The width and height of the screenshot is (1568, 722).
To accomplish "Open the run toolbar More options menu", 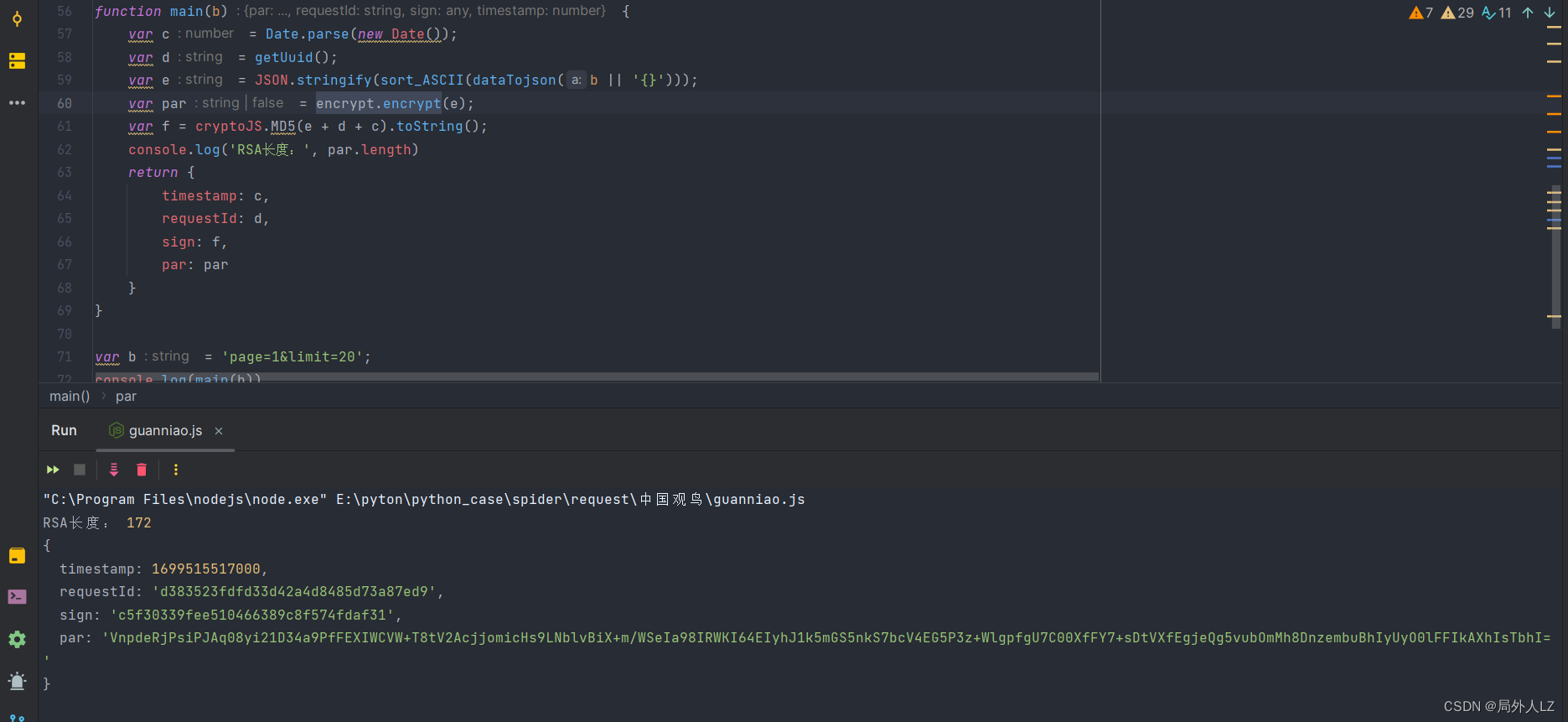I will click(x=176, y=470).
